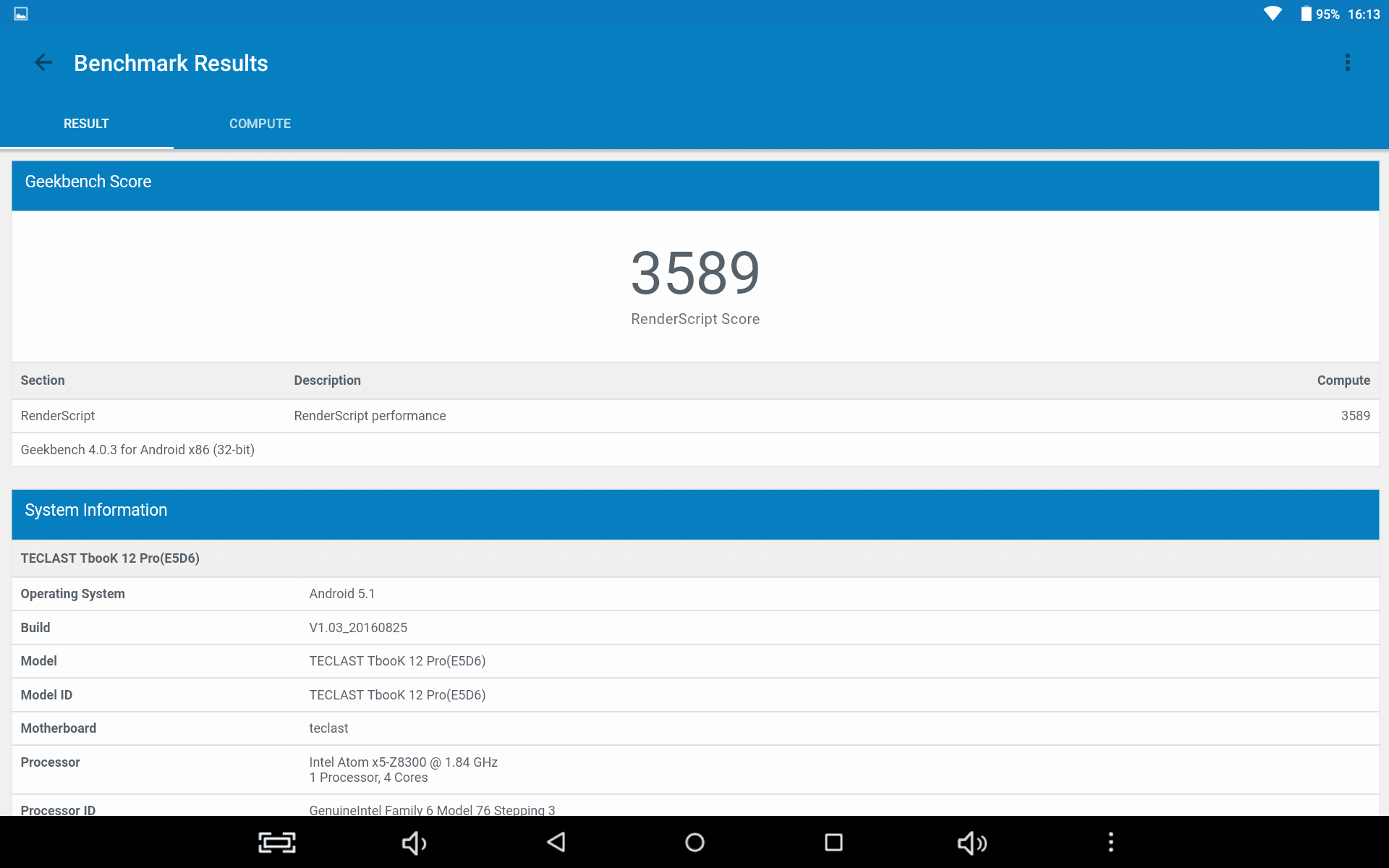
Task: Tap the battery status icon
Action: tap(1306, 14)
